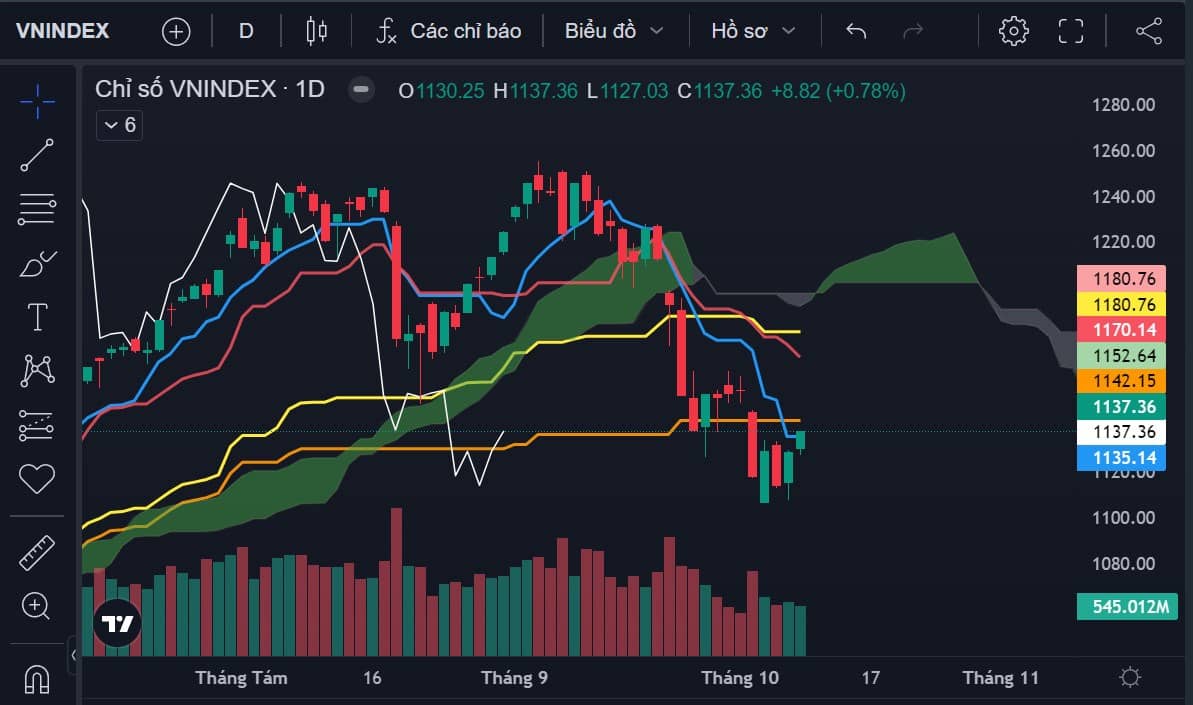Open chart settings gear
Viewport: 1193px width, 705px height.
1013,31
